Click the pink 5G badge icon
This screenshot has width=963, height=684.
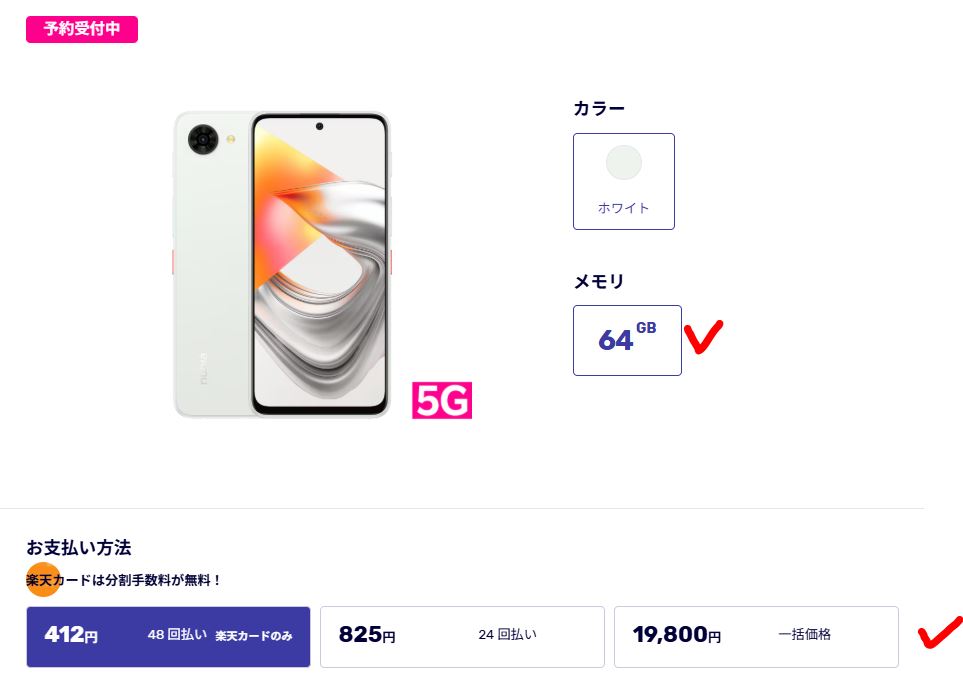(x=442, y=400)
